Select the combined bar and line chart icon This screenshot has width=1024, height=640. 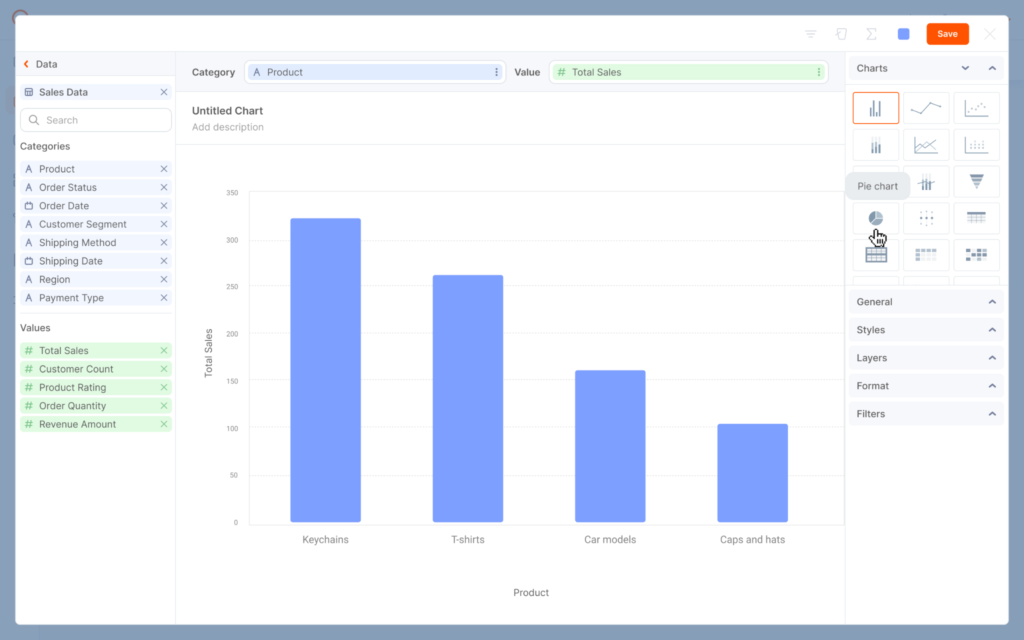coord(926,182)
